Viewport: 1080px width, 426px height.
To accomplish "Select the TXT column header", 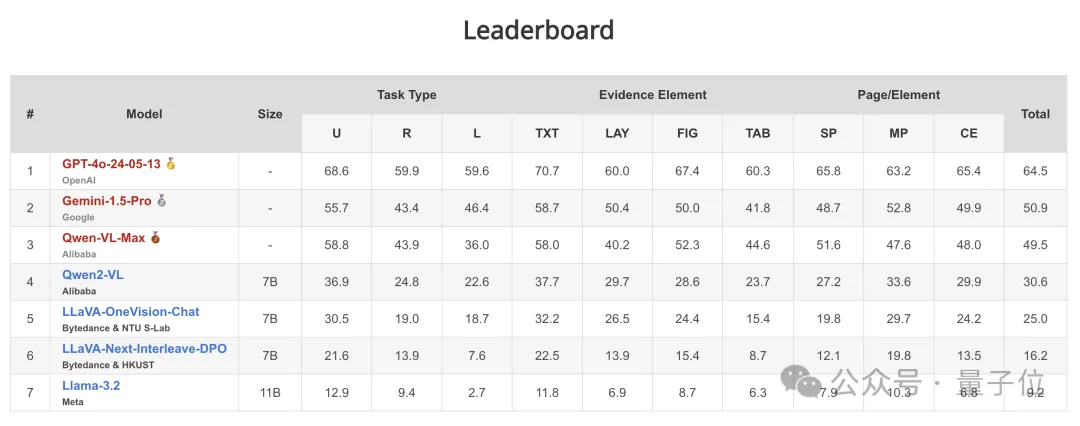I will pyautogui.click(x=547, y=133).
